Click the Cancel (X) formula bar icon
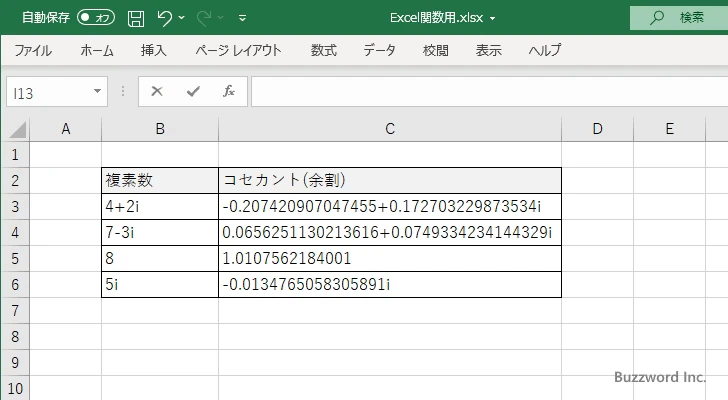This screenshot has width=728, height=400. pos(157,91)
